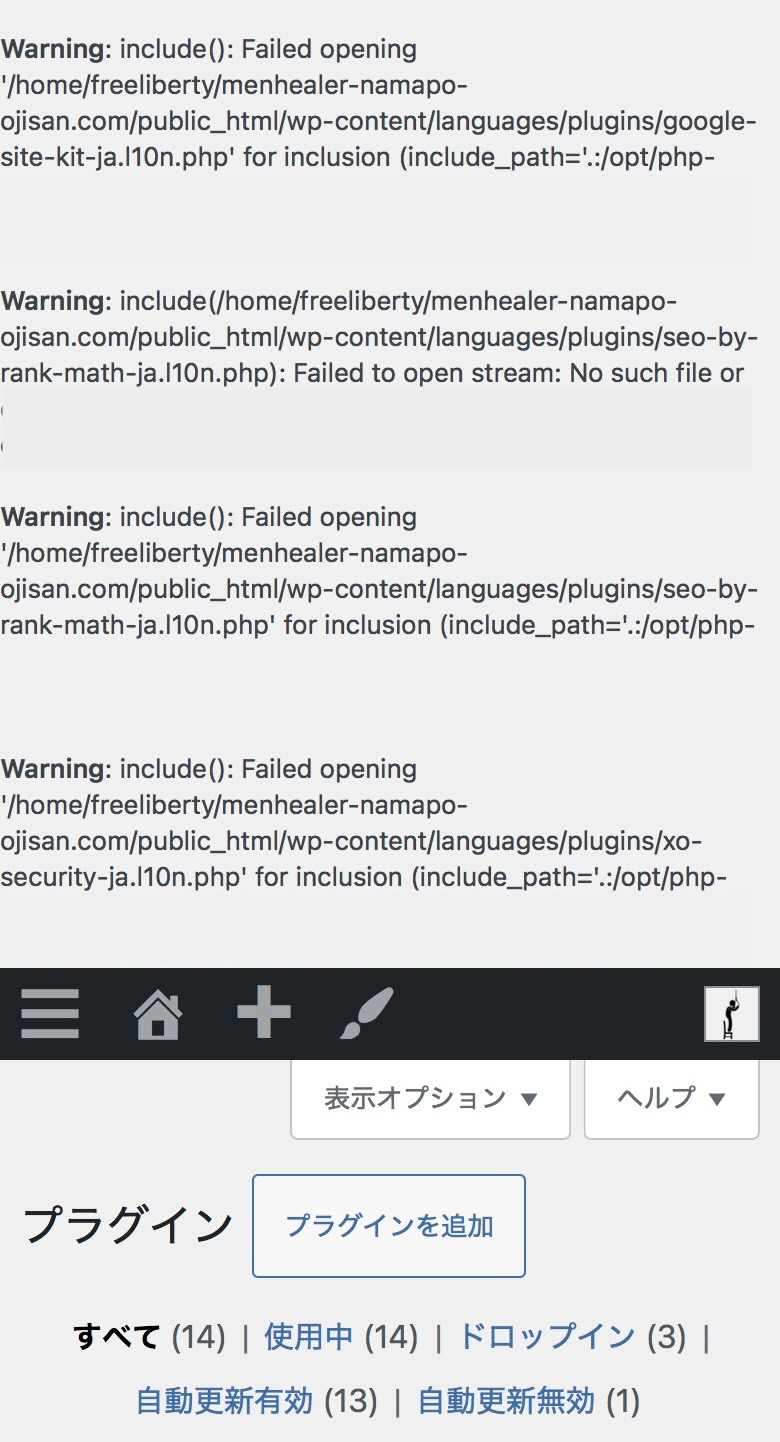Select the すべて filter tab

117,1336
